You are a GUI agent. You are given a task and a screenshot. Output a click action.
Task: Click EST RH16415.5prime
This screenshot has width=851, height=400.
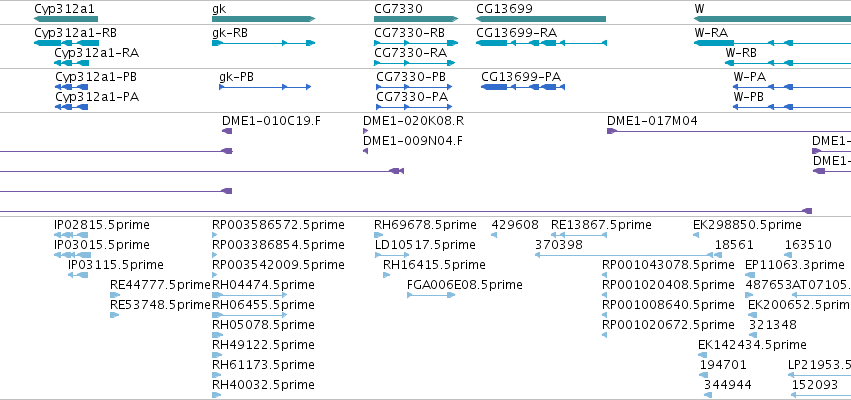pos(386,275)
